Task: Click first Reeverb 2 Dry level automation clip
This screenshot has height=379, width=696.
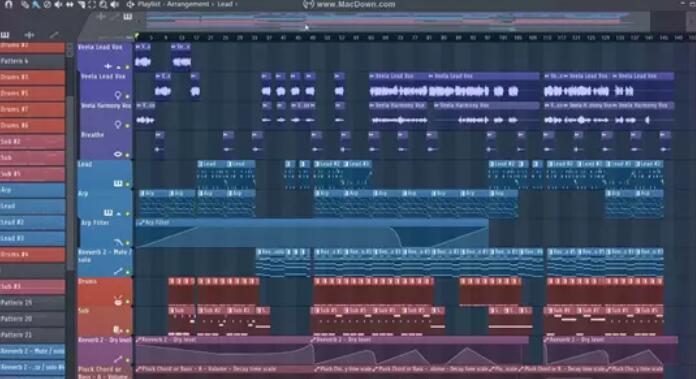Action: pos(224,350)
